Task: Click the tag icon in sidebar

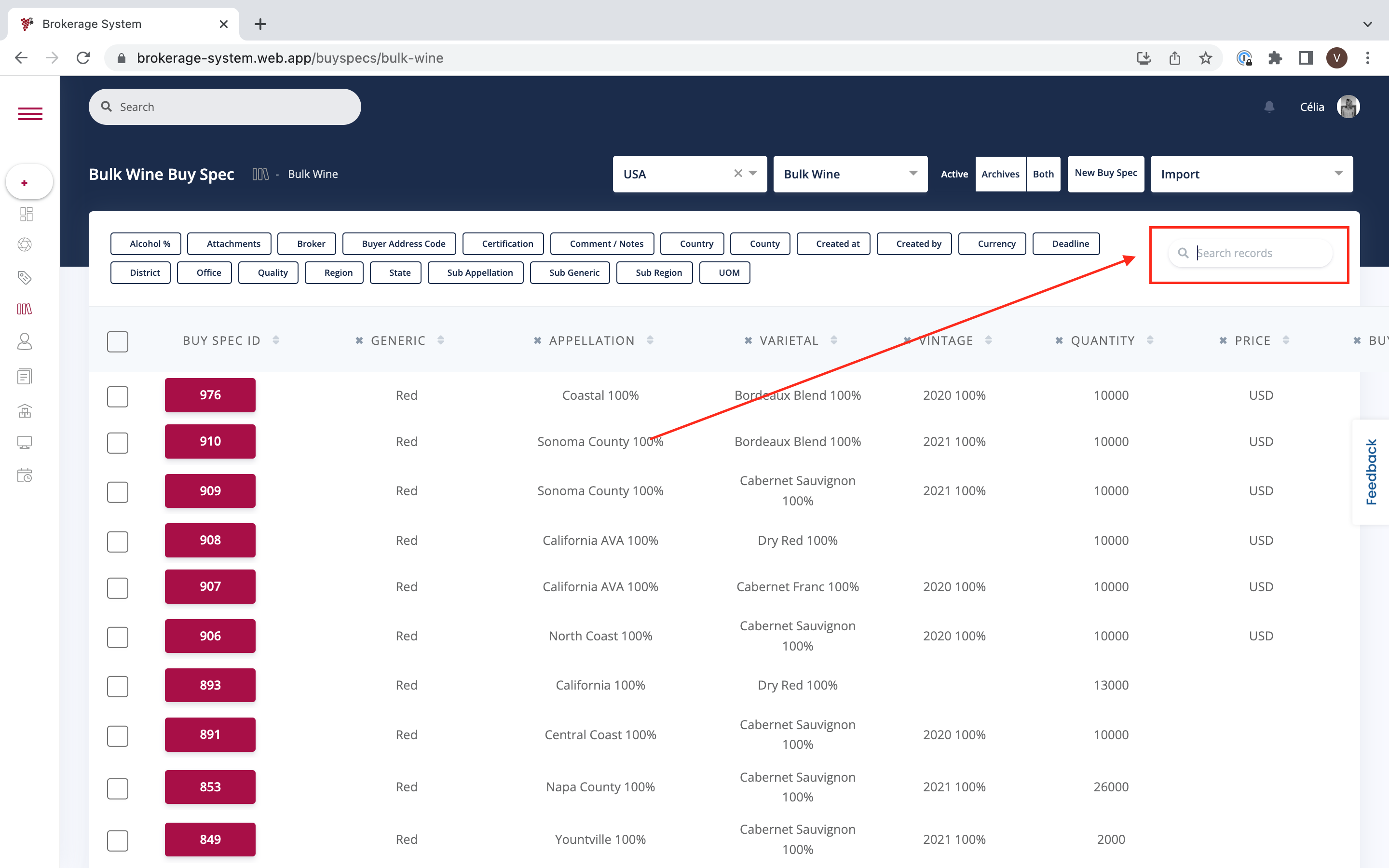Action: (x=24, y=278)
